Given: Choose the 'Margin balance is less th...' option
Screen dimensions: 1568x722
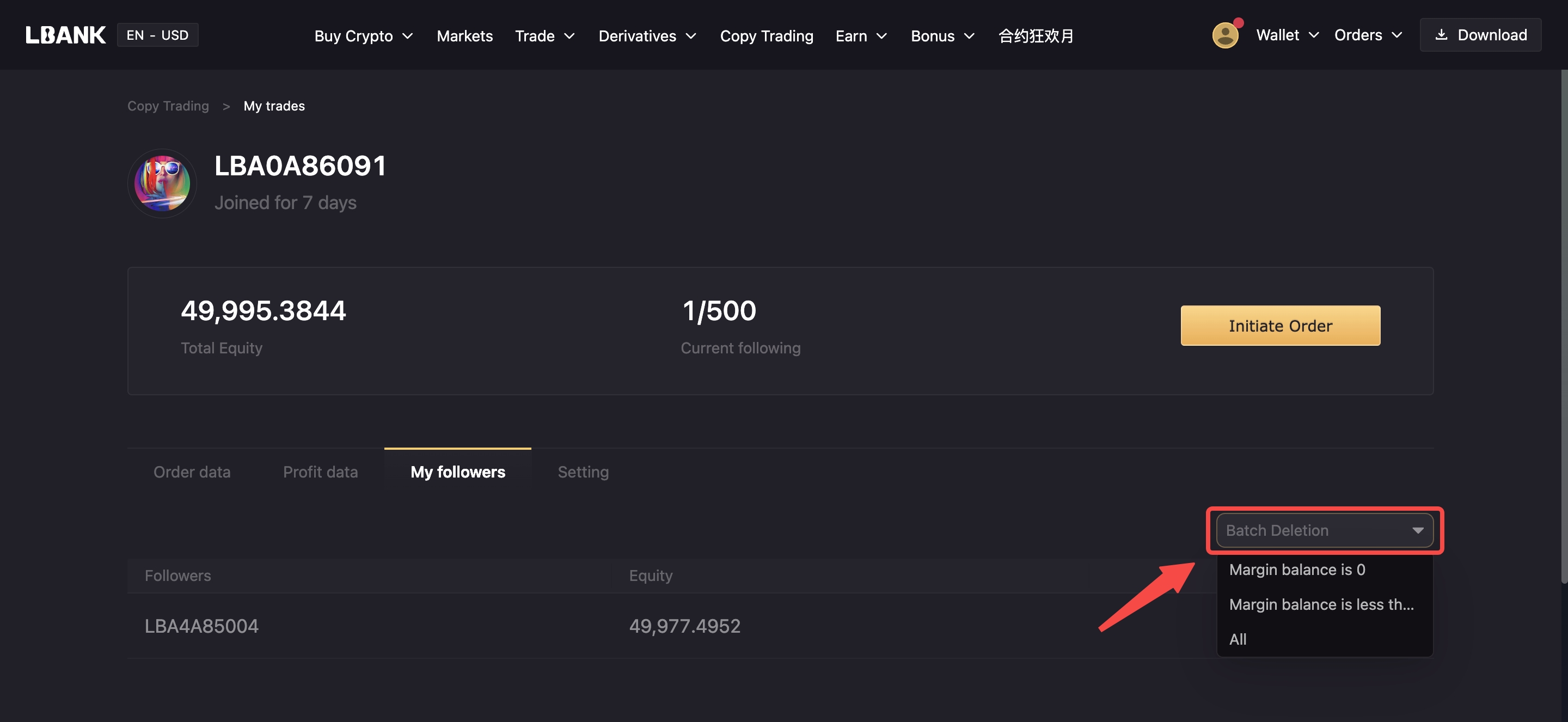Looking at the screenshot, I should [x=1325, y=604].
